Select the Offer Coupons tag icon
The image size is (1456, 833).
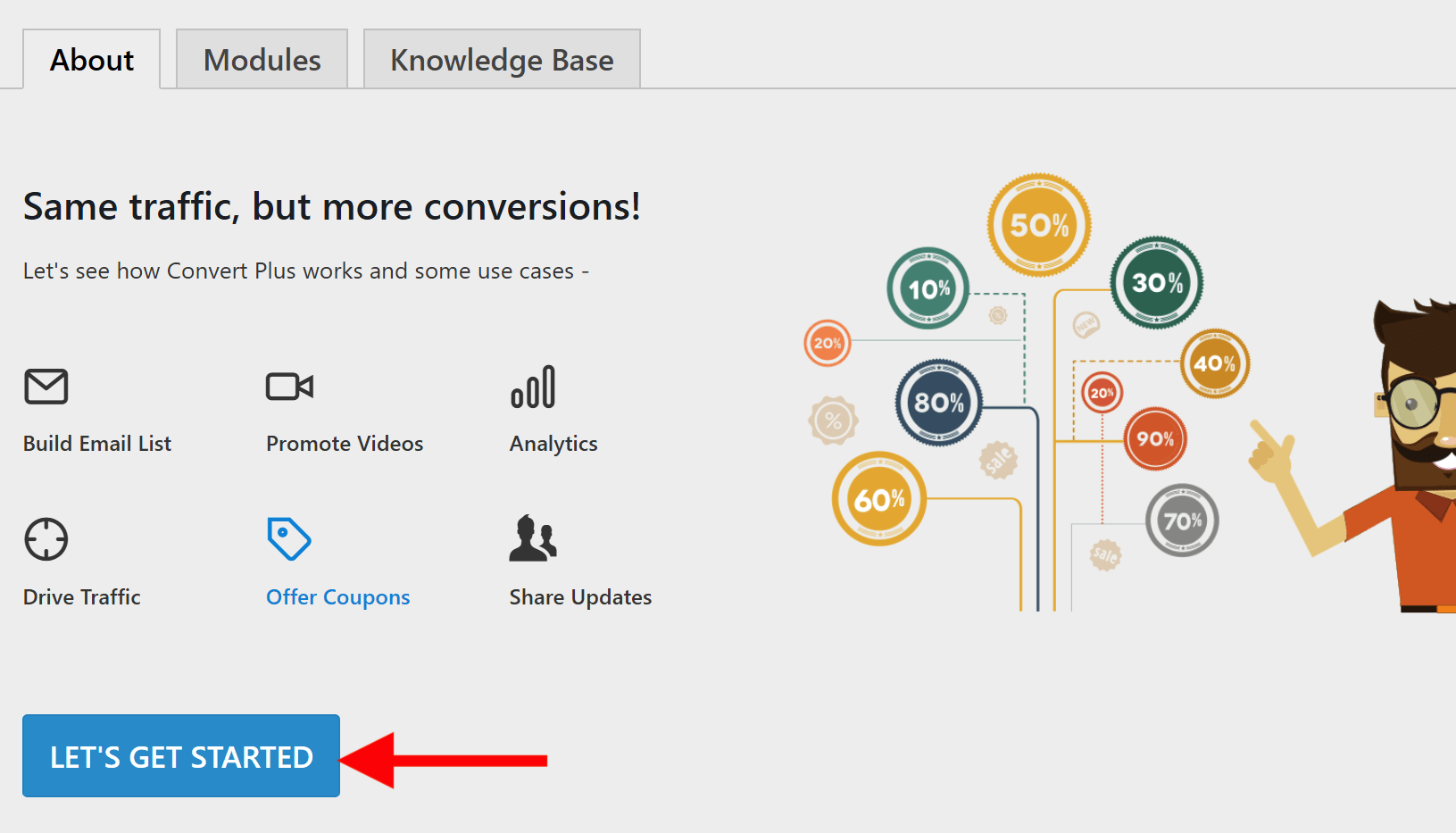click(x=289, y=538)
